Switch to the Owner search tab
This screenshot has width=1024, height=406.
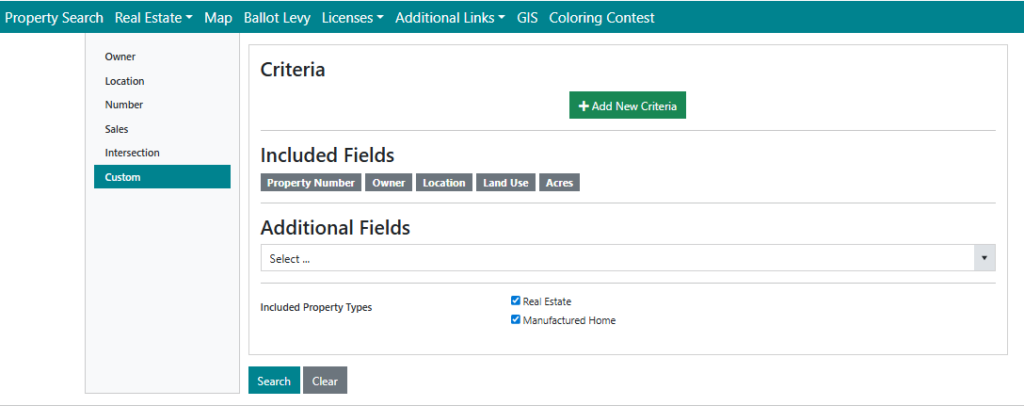pyautogui.click(x=120, y=57)
